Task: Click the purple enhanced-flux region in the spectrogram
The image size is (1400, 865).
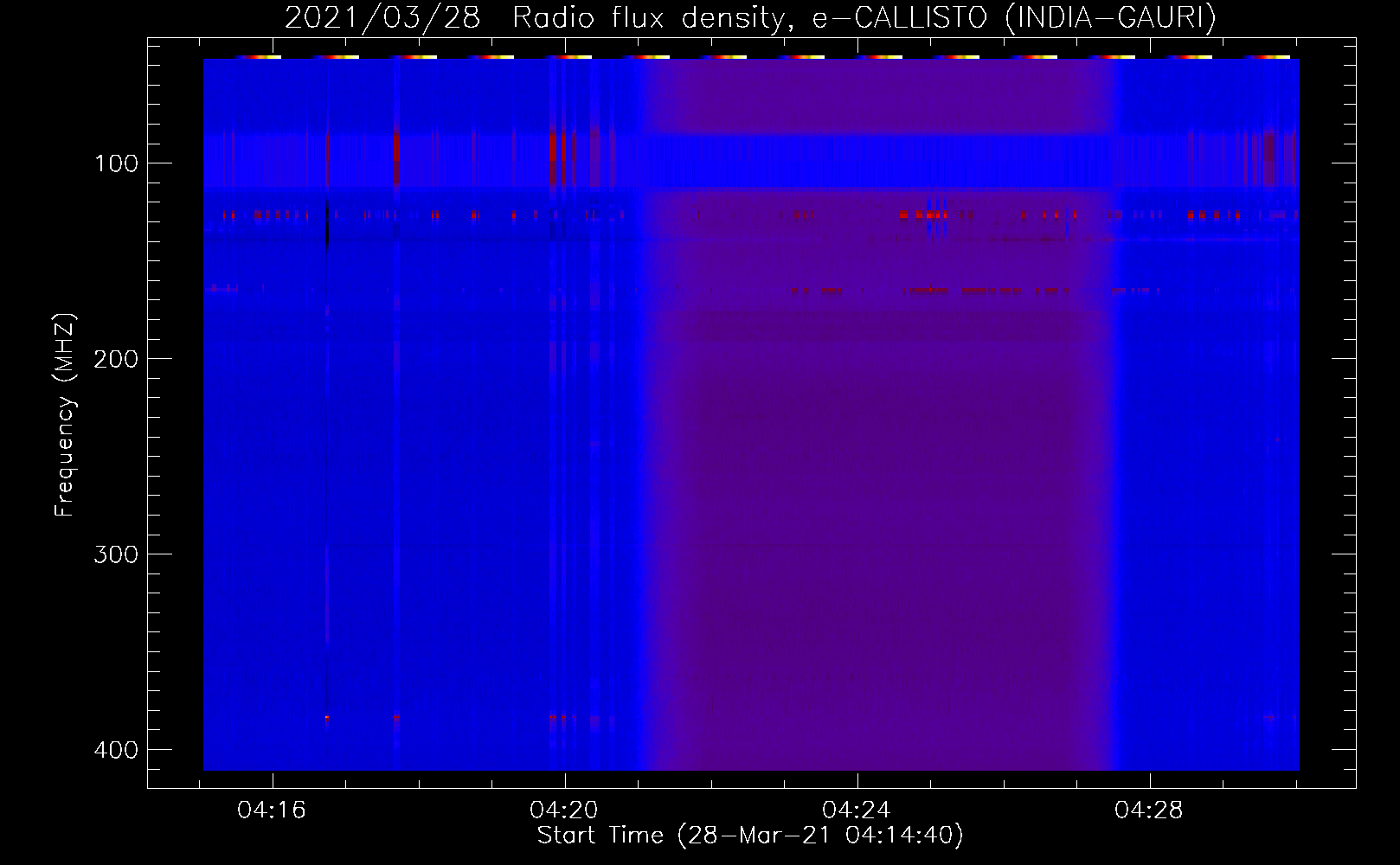Action: point(878,415)
